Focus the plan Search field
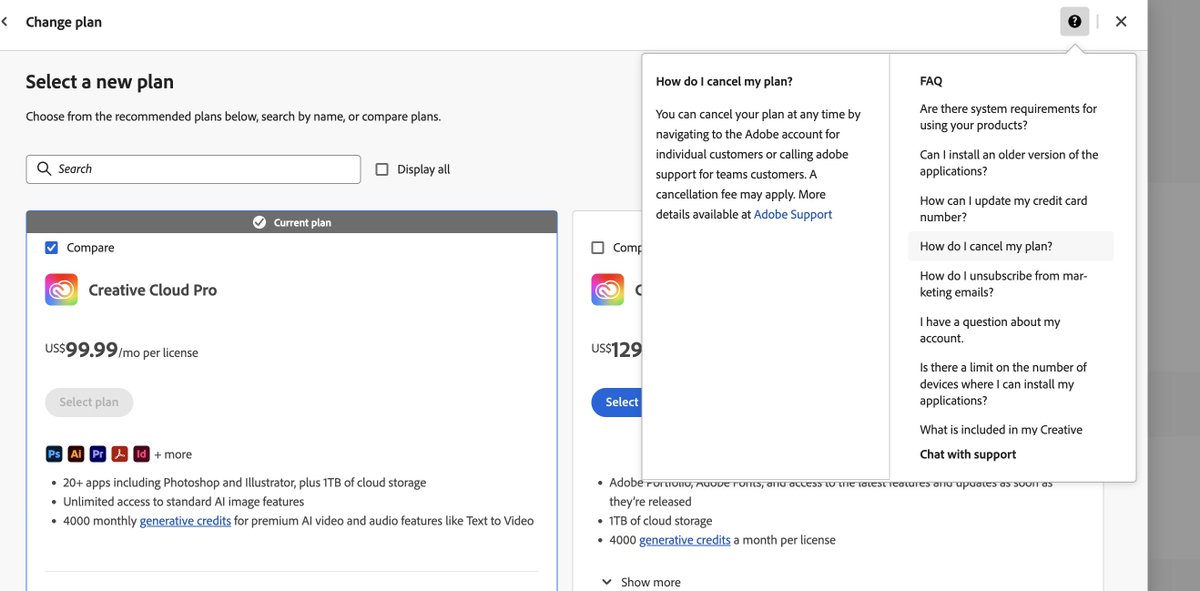Screen dimensions: 1200x591 click(x=193, y=169)
